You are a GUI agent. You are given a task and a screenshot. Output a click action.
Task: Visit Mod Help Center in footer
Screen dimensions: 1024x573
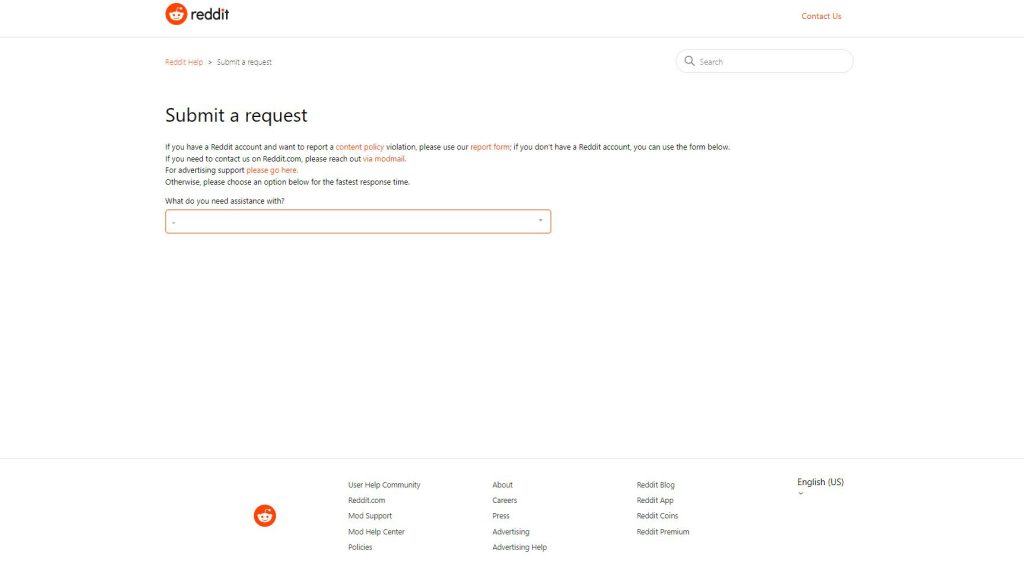[x=376, y=532]
